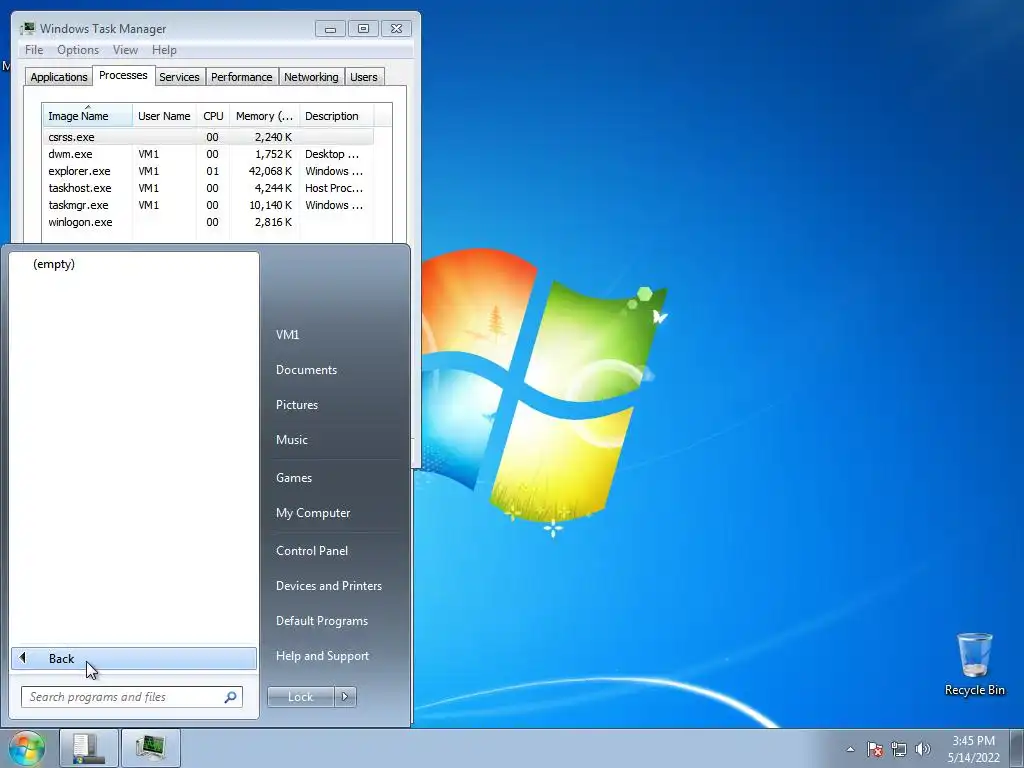Switch to the Processes tab
1024x768 pixels.
123,75
